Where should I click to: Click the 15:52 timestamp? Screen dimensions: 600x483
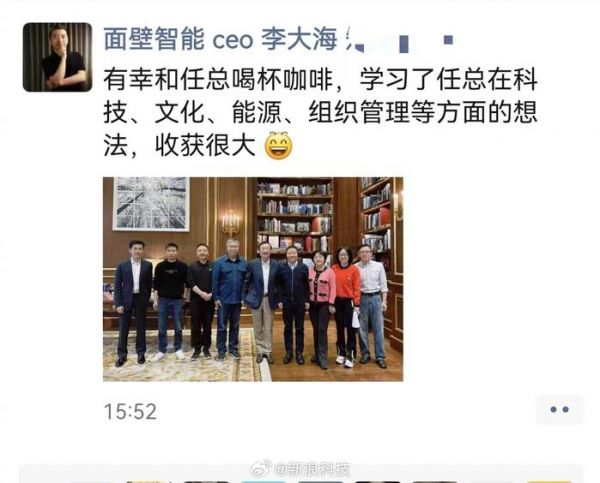[x=130, y=412]
